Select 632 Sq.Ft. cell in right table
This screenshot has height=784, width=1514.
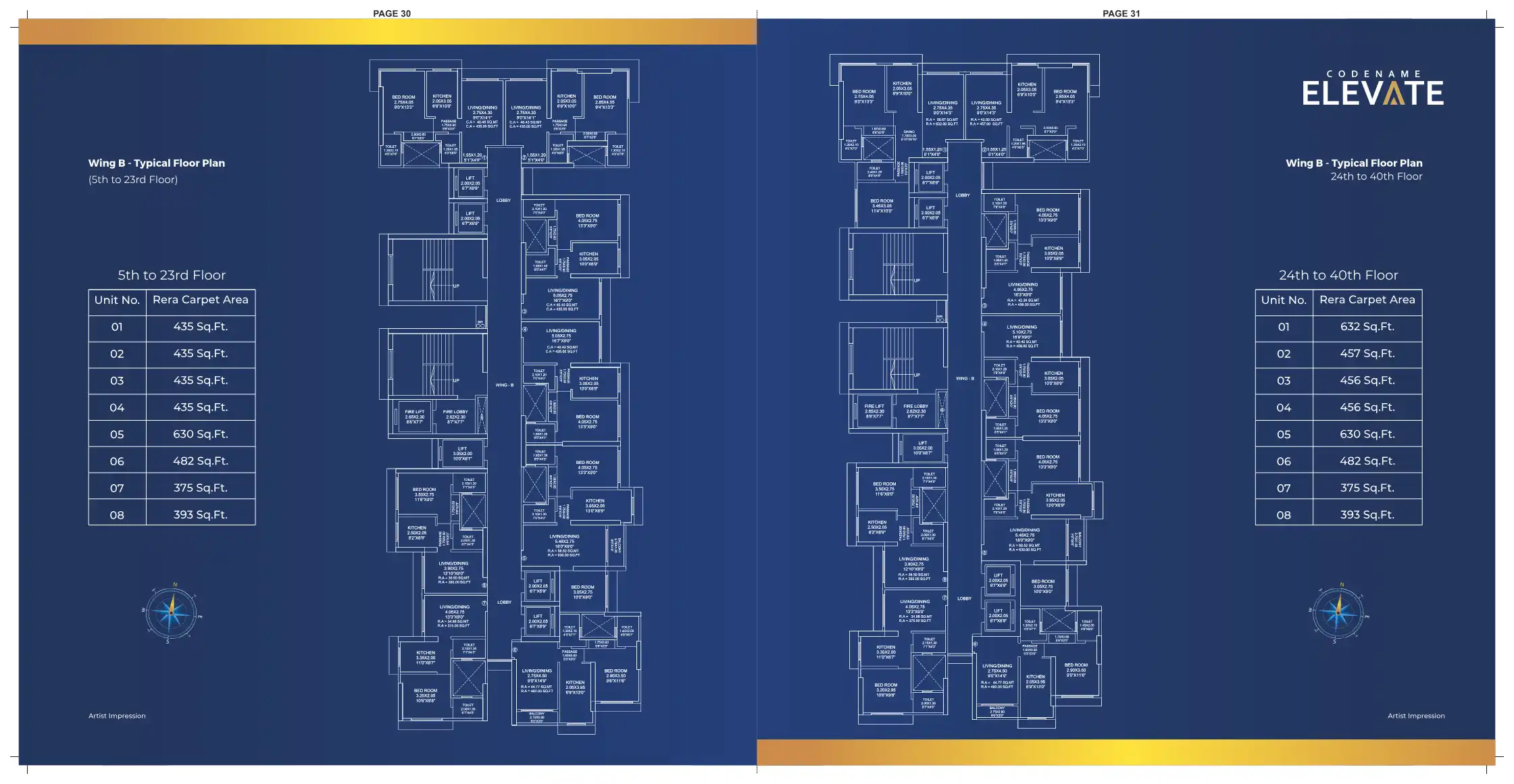click(x=1367, y=327)
